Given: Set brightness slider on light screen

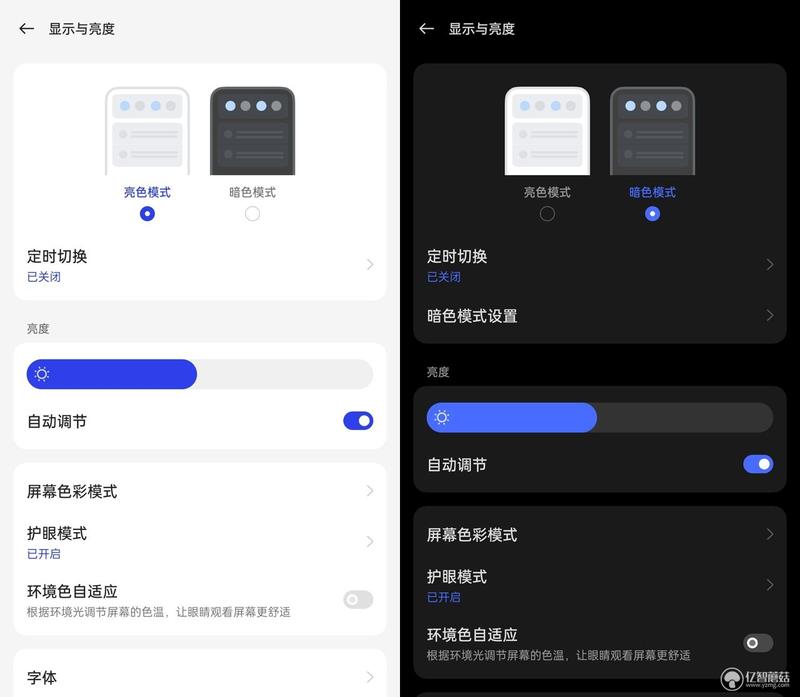Looking at the screenshot, I should [x=200, y=374].
